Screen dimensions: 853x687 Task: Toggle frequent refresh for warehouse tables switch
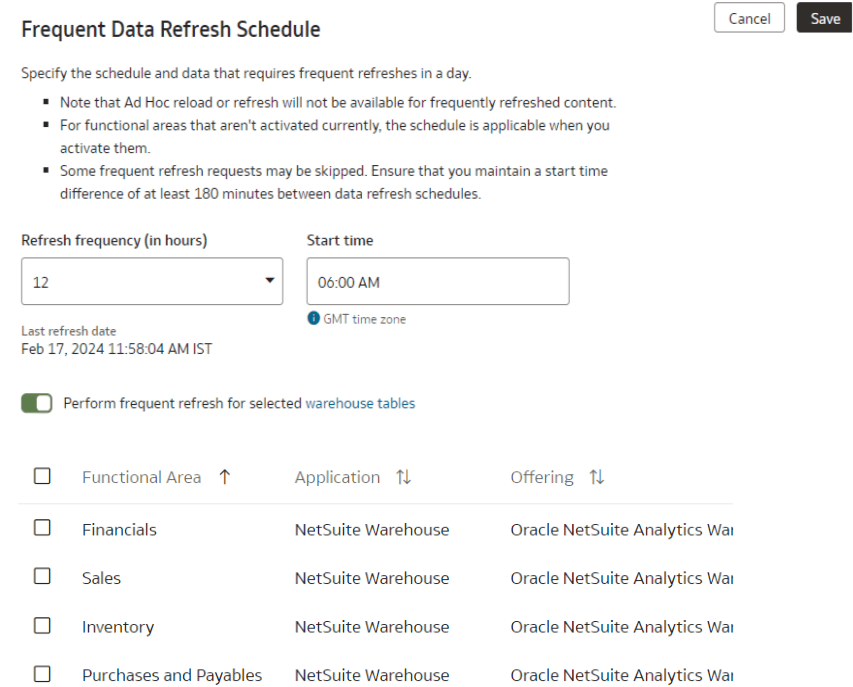[37, 403]
